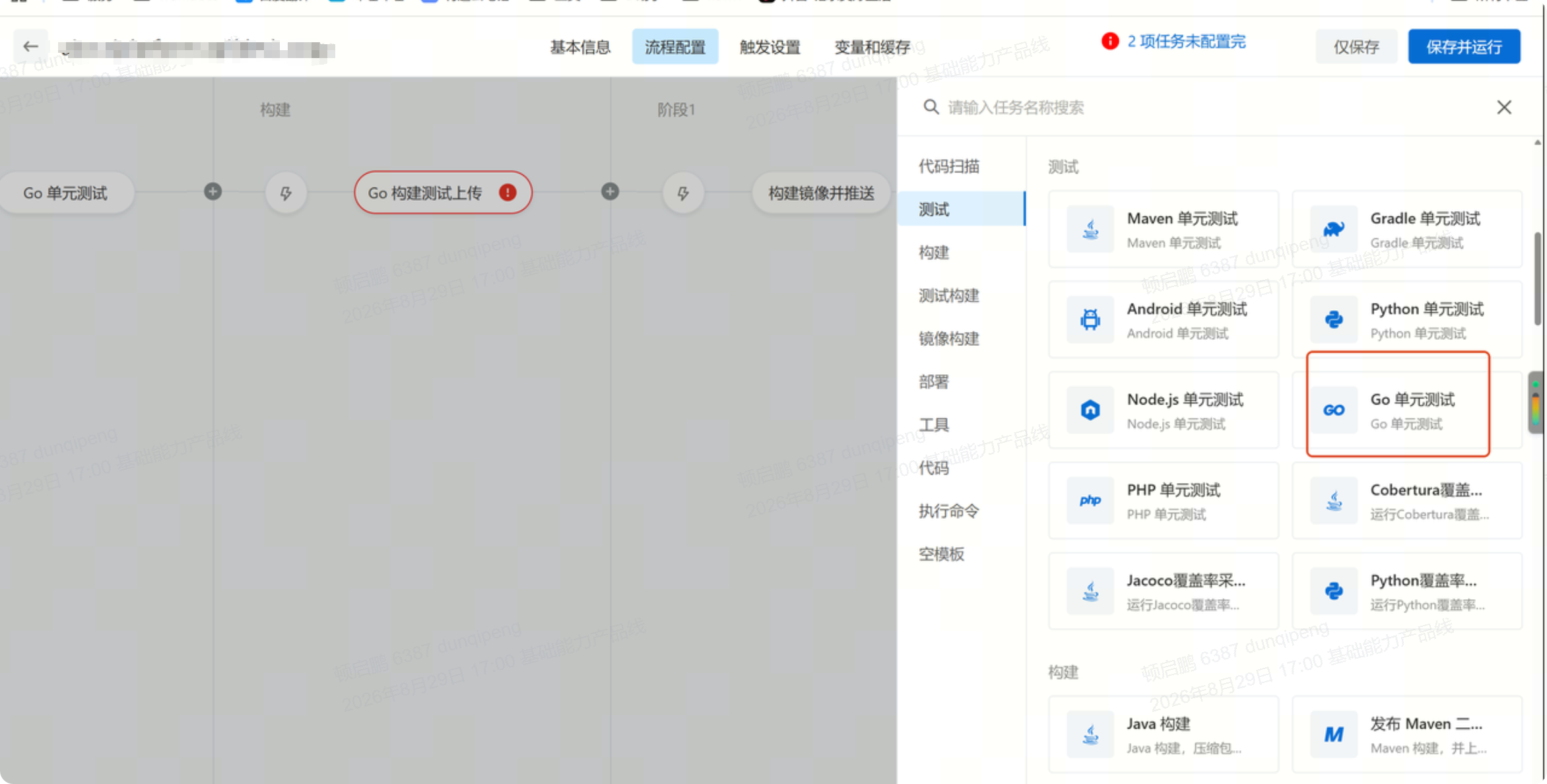The image size is (1547, 784).
Task: Click the GO logo icon
Action: [x=1334, y=410]
